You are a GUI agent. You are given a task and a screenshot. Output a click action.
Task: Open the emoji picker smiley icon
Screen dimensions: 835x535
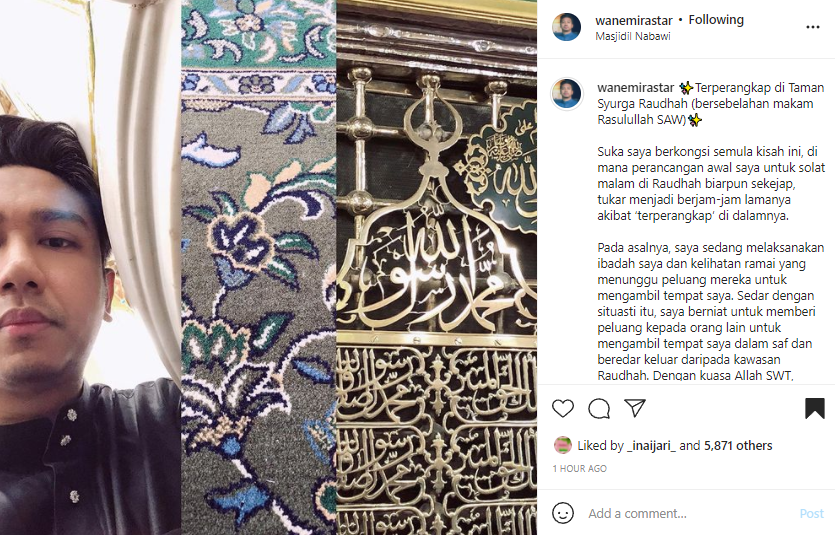point(563,513)
